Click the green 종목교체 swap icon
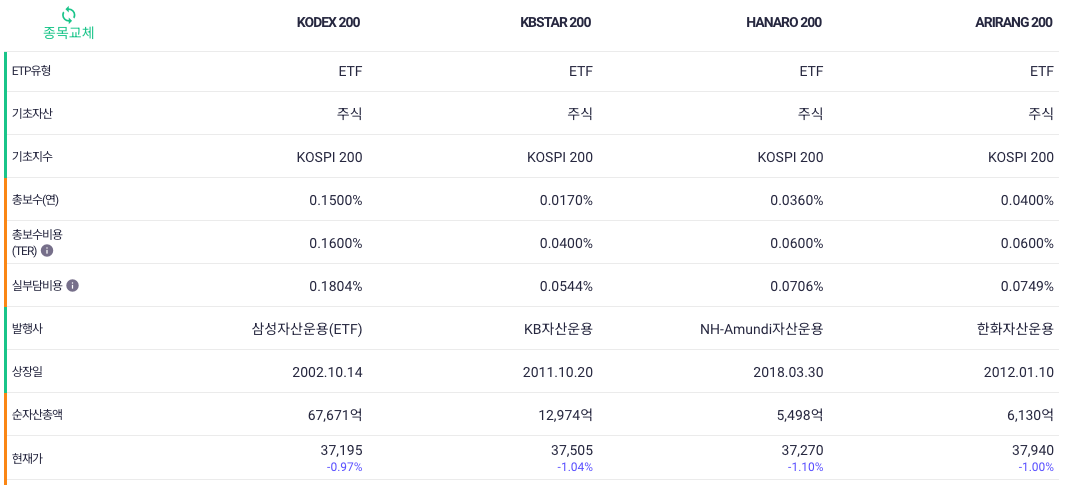 pyautogui.click(x=69, y=14)
